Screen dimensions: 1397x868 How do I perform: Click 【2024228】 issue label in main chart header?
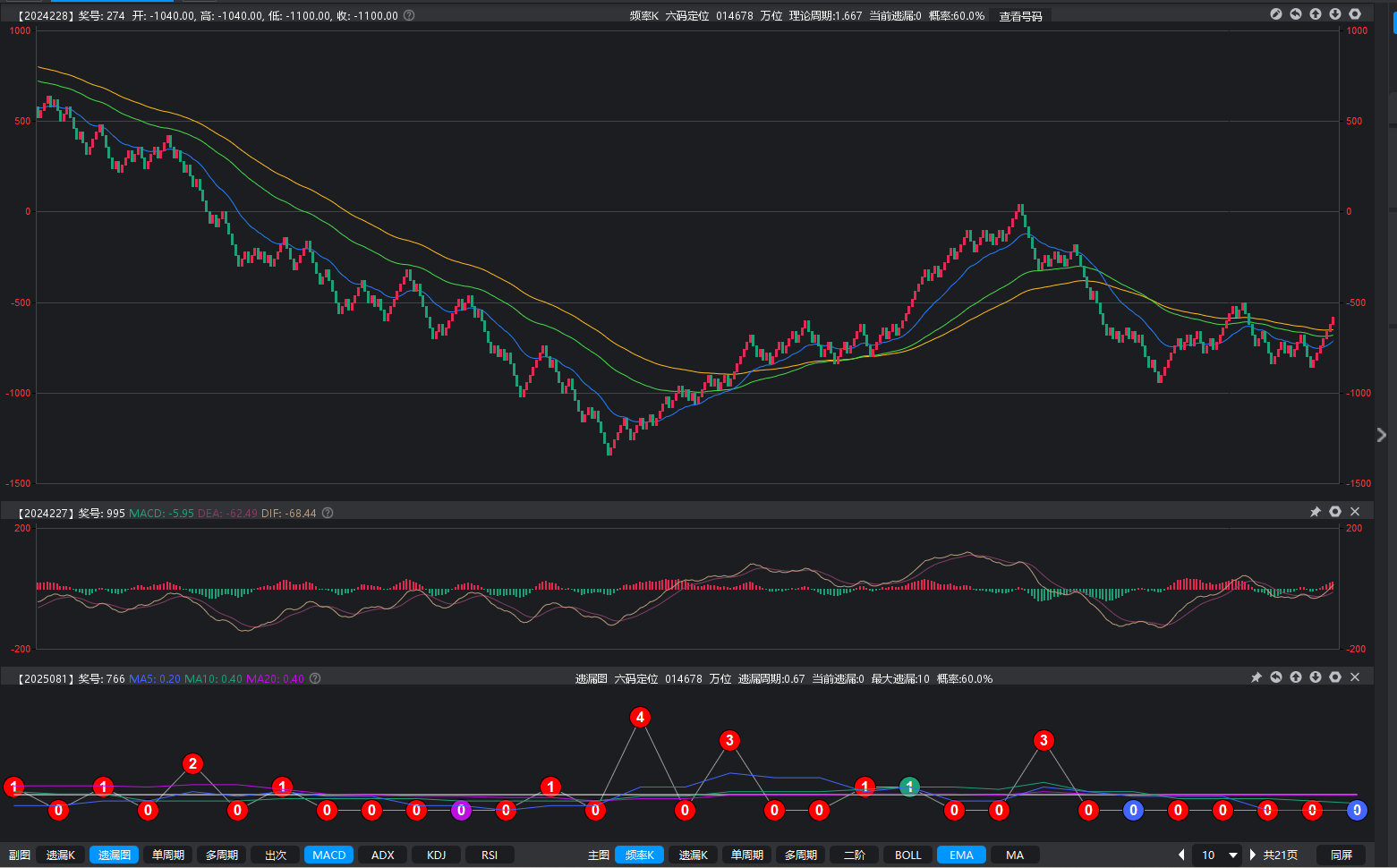click(46, 15)
